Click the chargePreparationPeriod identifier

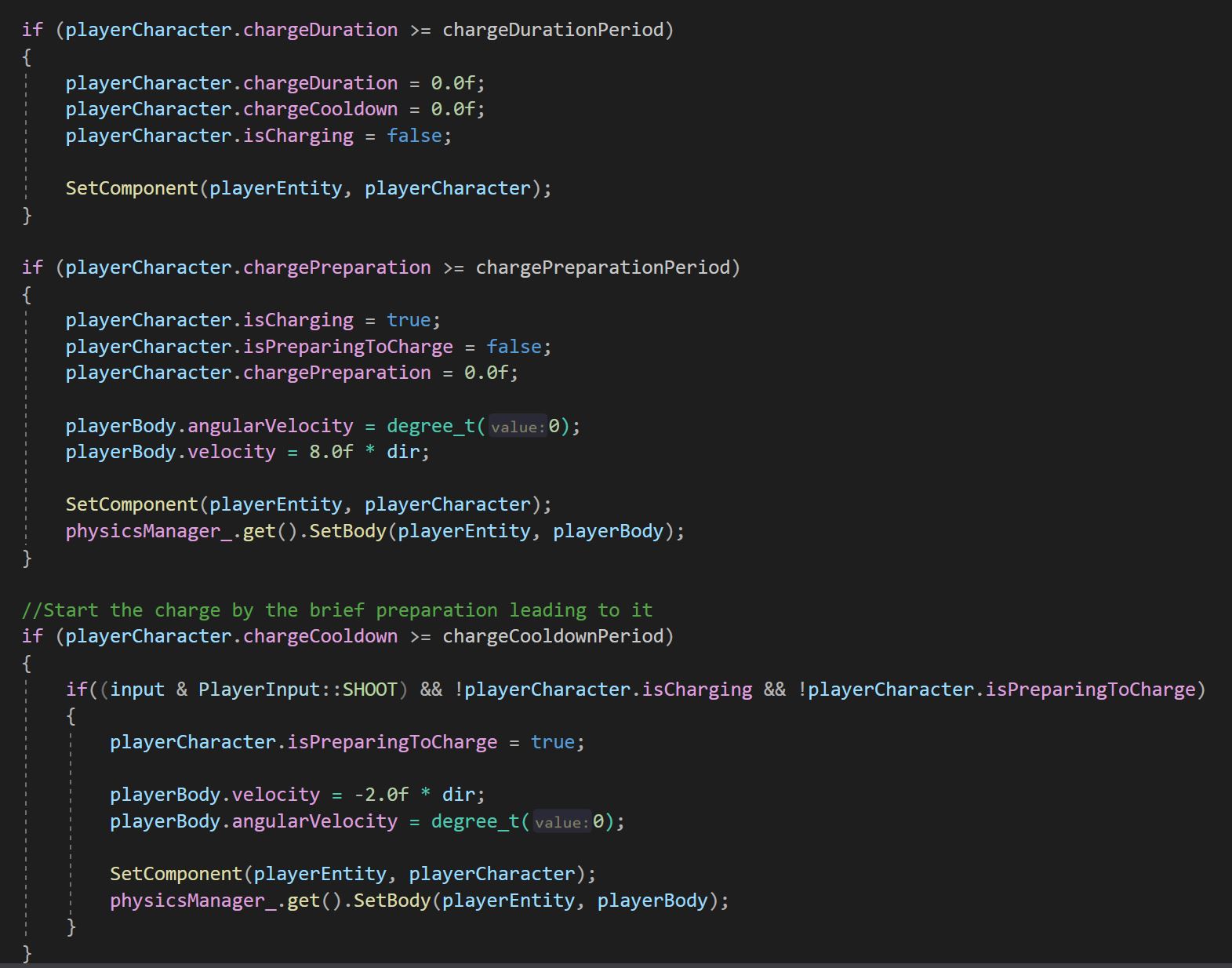pyautogui.click(x=603, y=267)
